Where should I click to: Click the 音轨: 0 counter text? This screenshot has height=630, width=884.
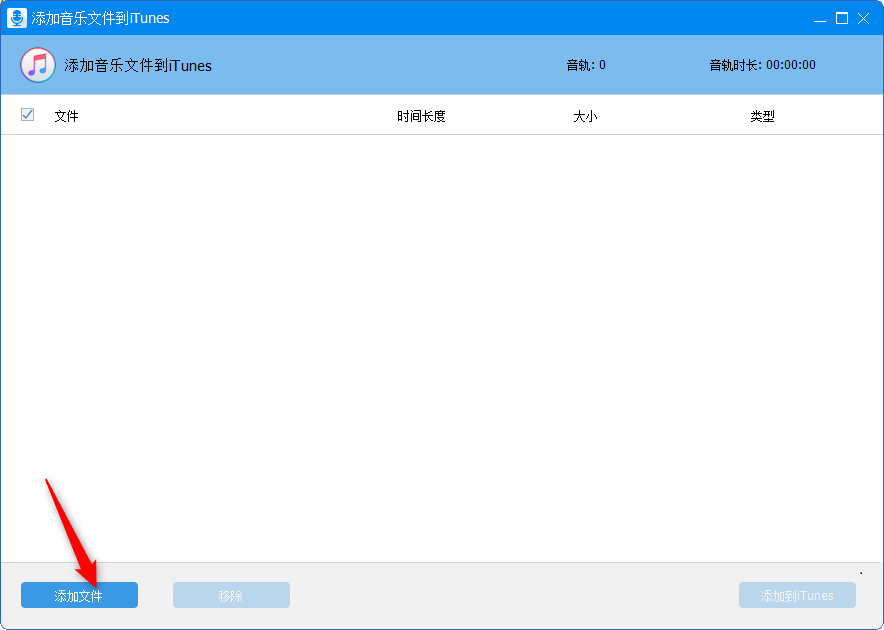586,65
